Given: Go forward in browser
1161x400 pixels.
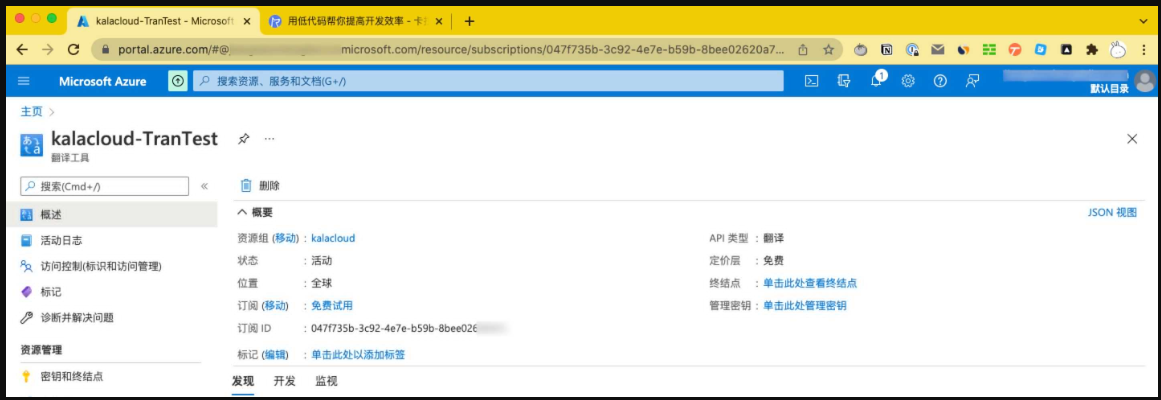Looking at the screenshot, I should point(47,50).
